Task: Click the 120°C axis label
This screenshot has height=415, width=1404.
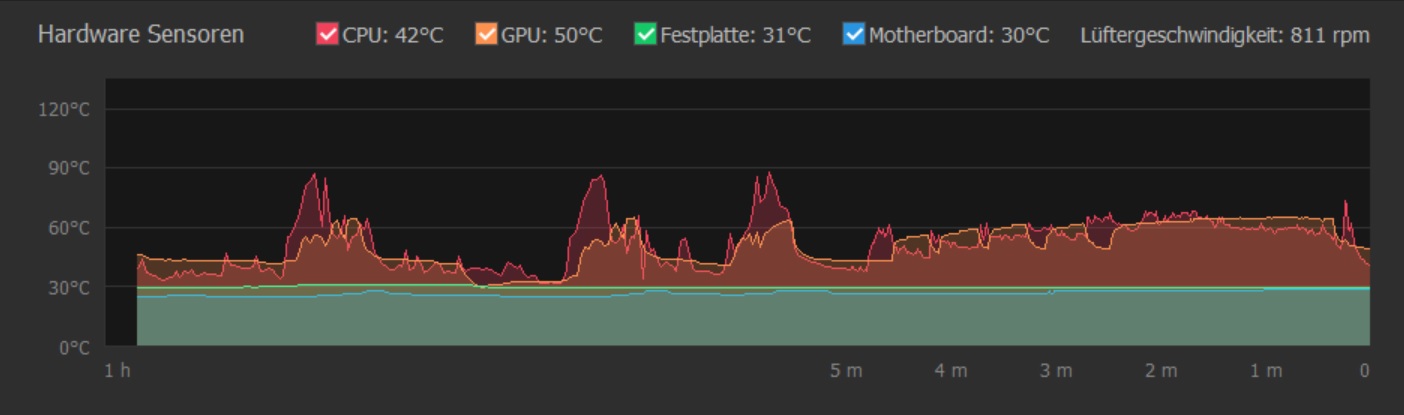Action: coord(64,109)
